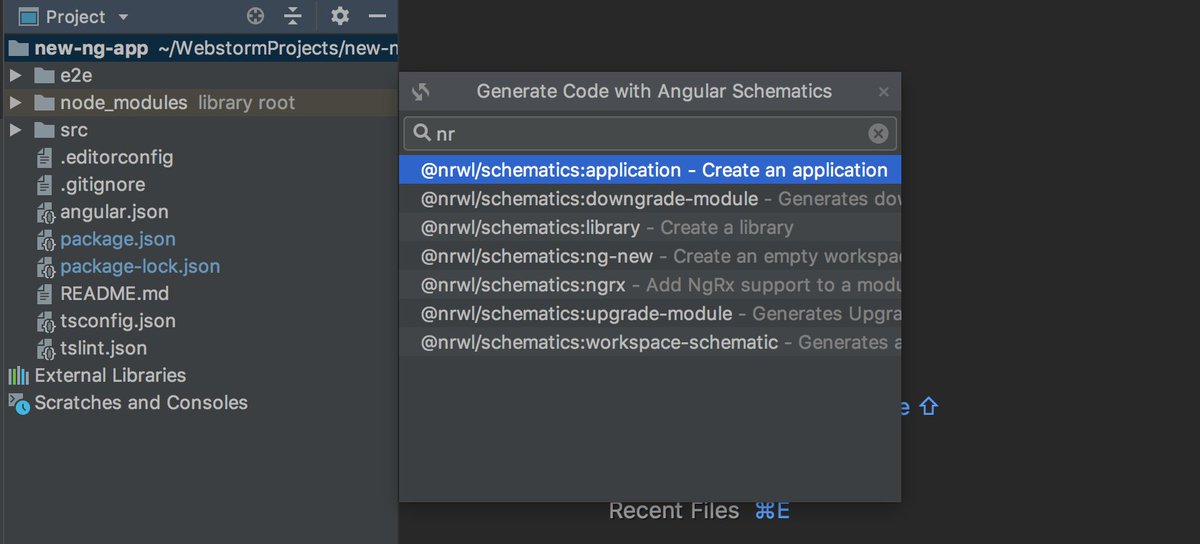The width and height of the screenshot is (1200, 544).
Task: Choose @nrwl/schematics:ng-new schematic
Action: [x=650, y=256]
